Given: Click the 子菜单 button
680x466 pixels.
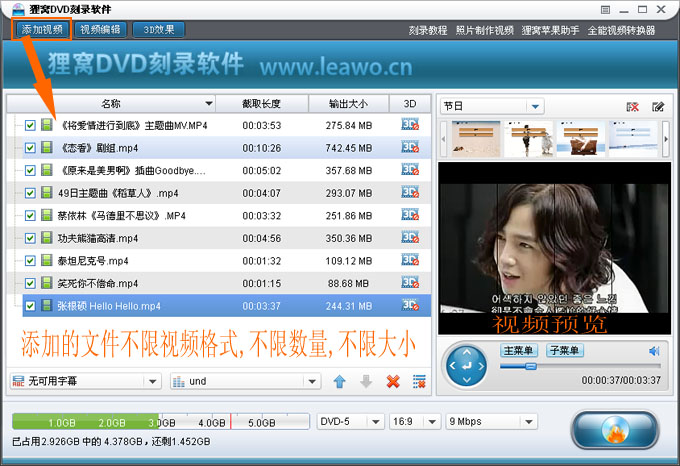Looking at the screenshot, I should pos(564,350).
